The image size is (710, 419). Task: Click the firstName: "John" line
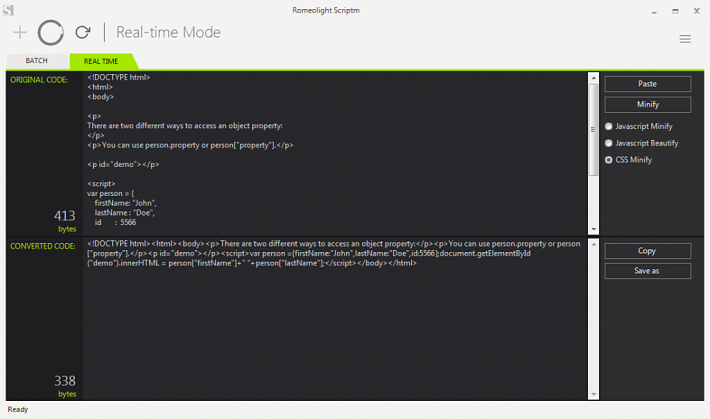pyautogui.click(x=125, y=203)
